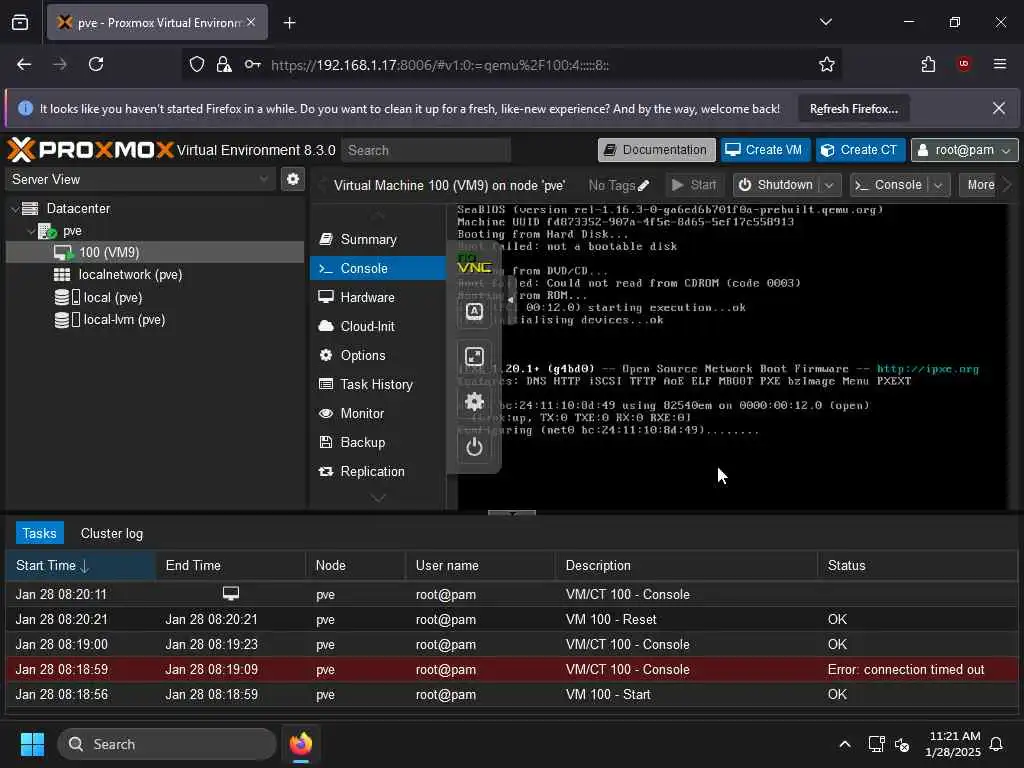Click the Proxmox search field
Image resolution: width=1024 pixels, height=768 pixels.
[x=426, y=150]
